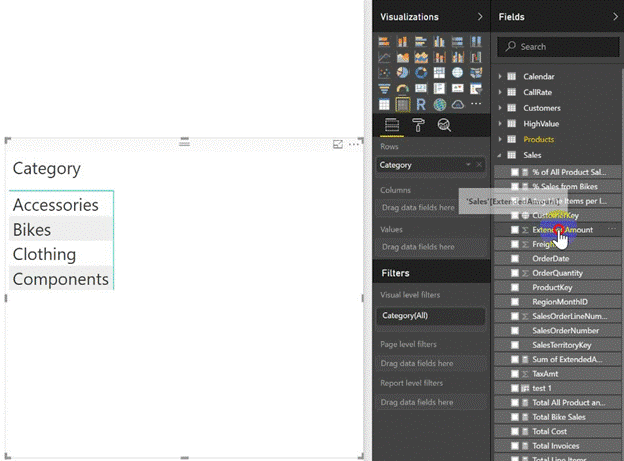
Task: Select the Multi-row card visual
Action: (x=439, y=88)
